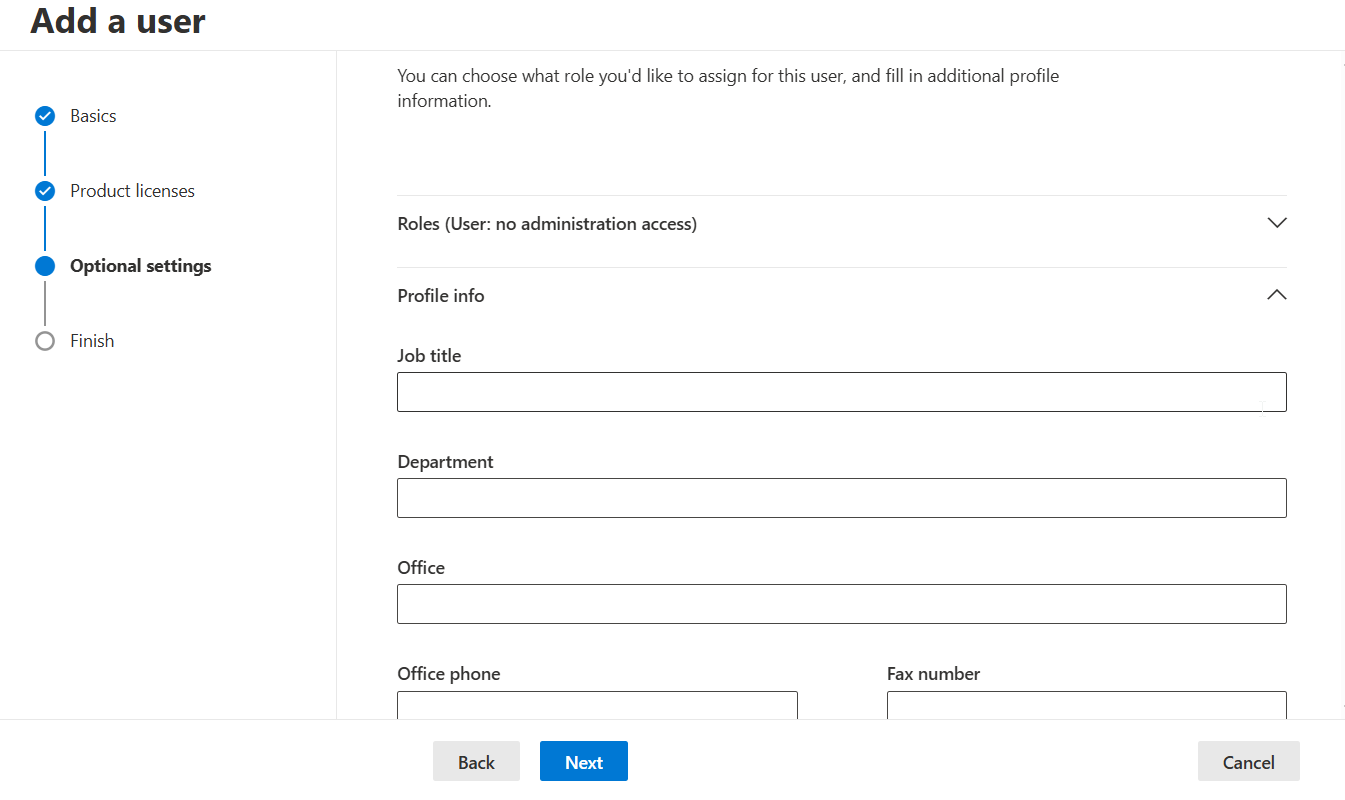The width and height of the screenshot is (1345, 800).
Task: Click the Optional settings step circle
Action: [x=45, y=266]
